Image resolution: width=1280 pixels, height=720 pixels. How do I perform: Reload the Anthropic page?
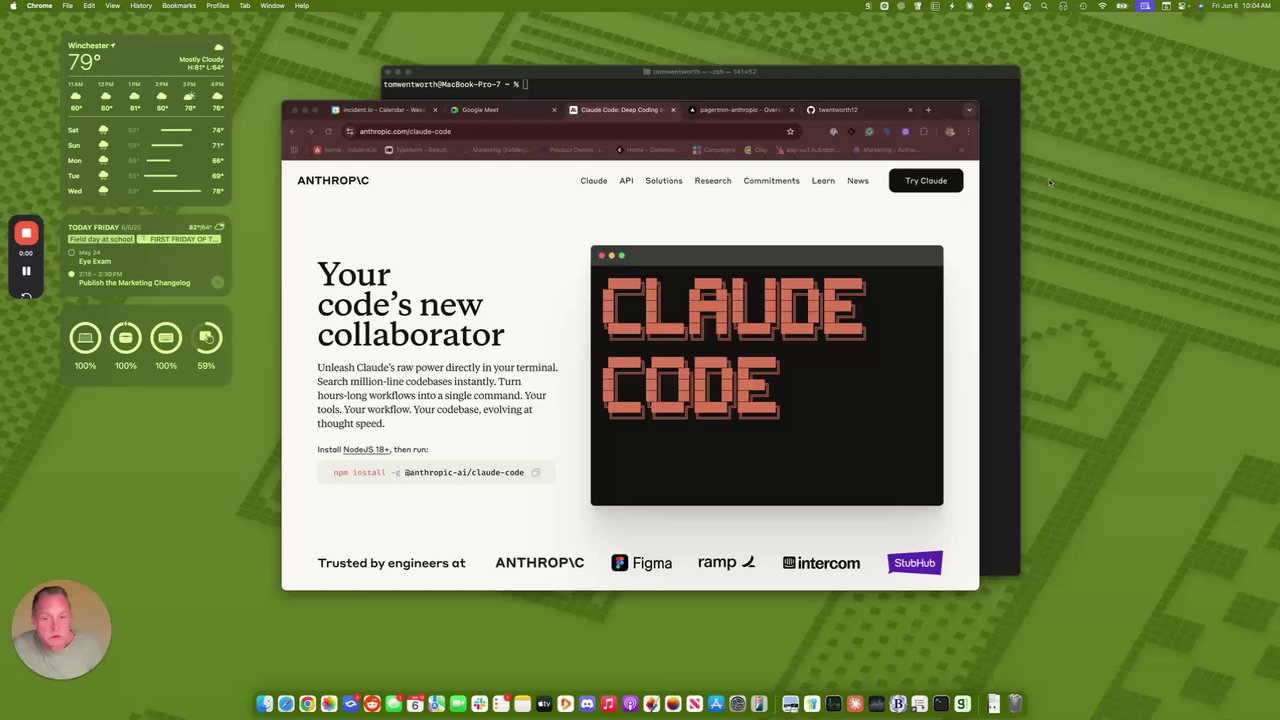(328, 131)
